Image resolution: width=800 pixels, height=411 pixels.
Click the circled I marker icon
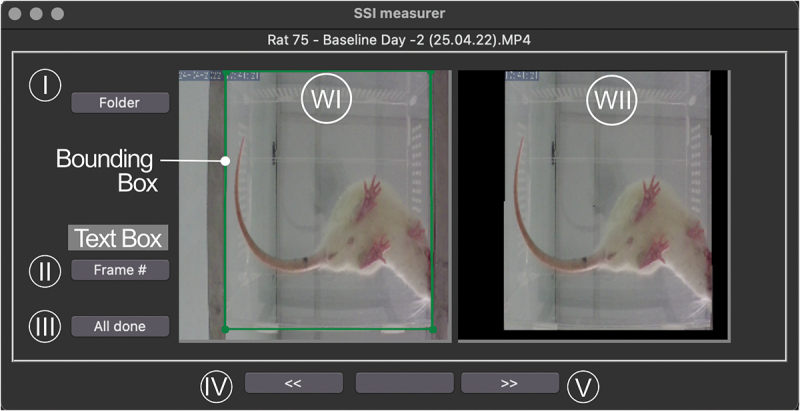tap(45, 86)
